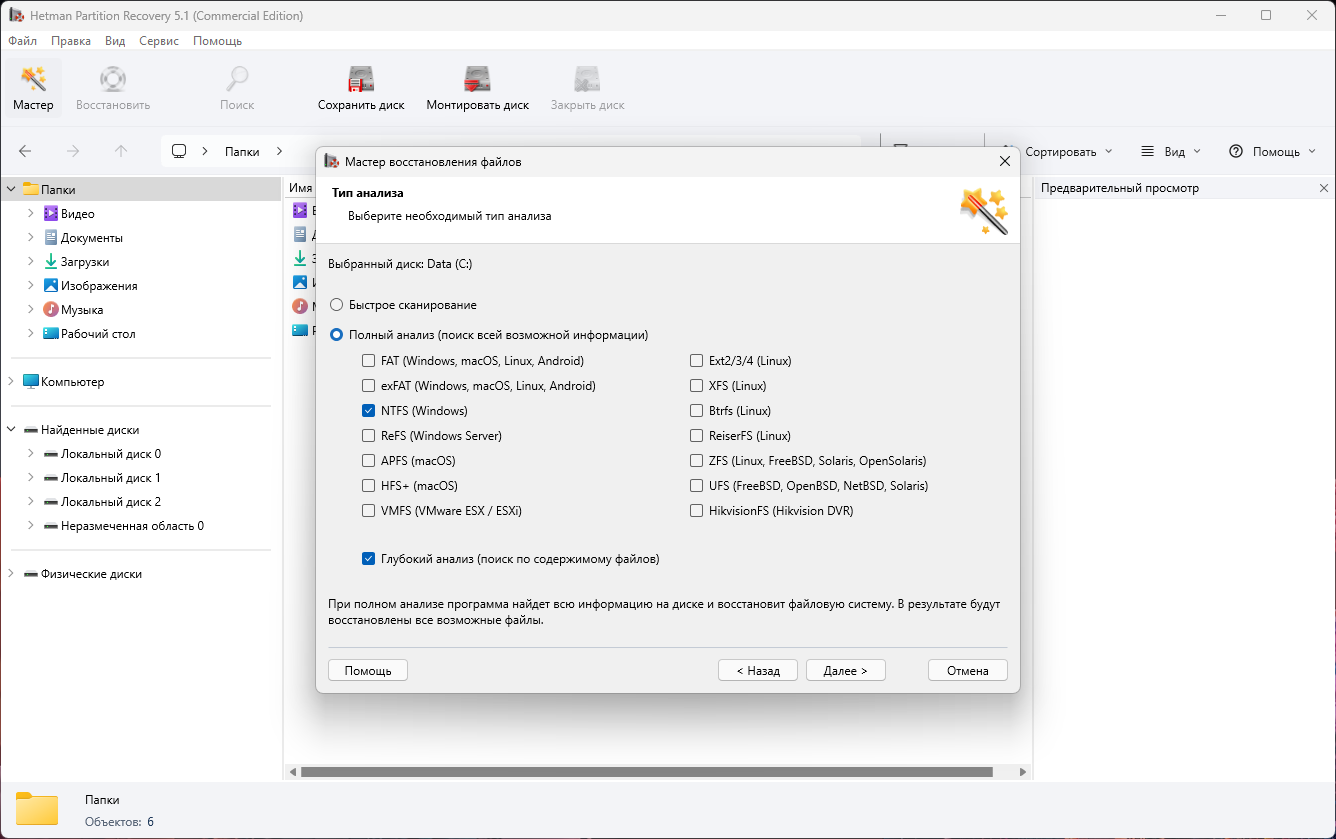This screenshot has width=1336, height=839.
Task: Click the Физические диски icon
Action: pyautogui.click(x=31, y=574)
